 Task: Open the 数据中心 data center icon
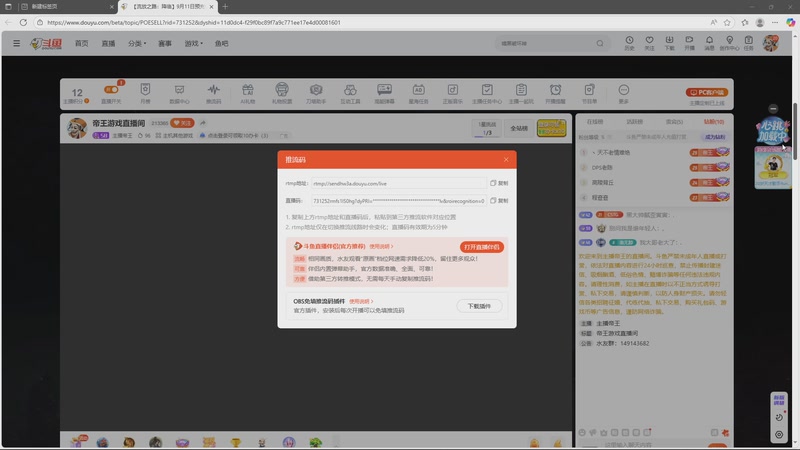coord(179,93)
